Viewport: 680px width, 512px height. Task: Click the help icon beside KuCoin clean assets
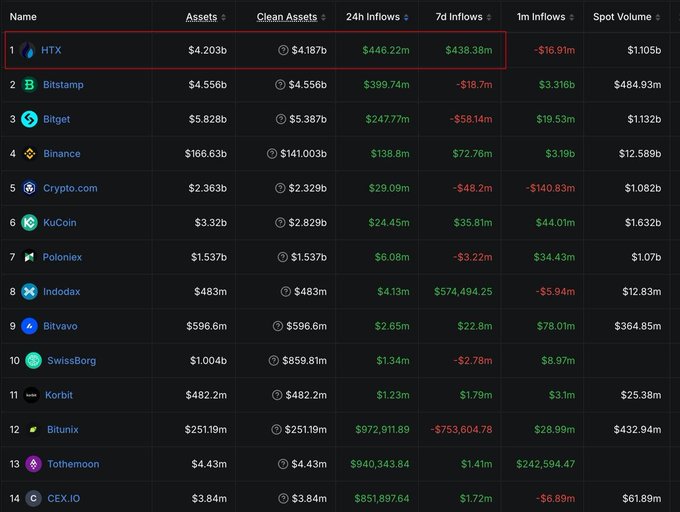[280, 223]
